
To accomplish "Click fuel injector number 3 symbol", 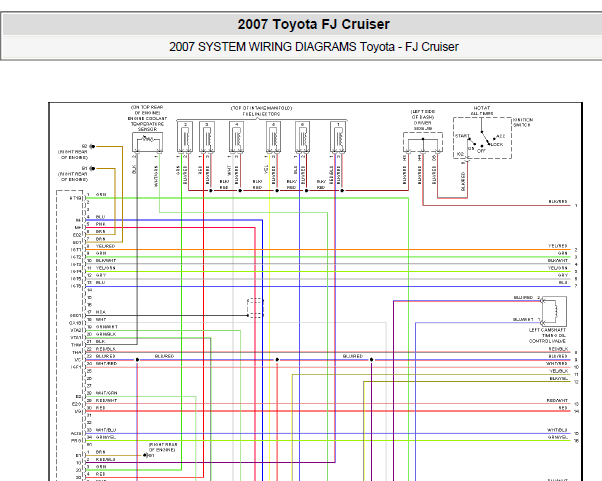I will [x=207, y=137].
